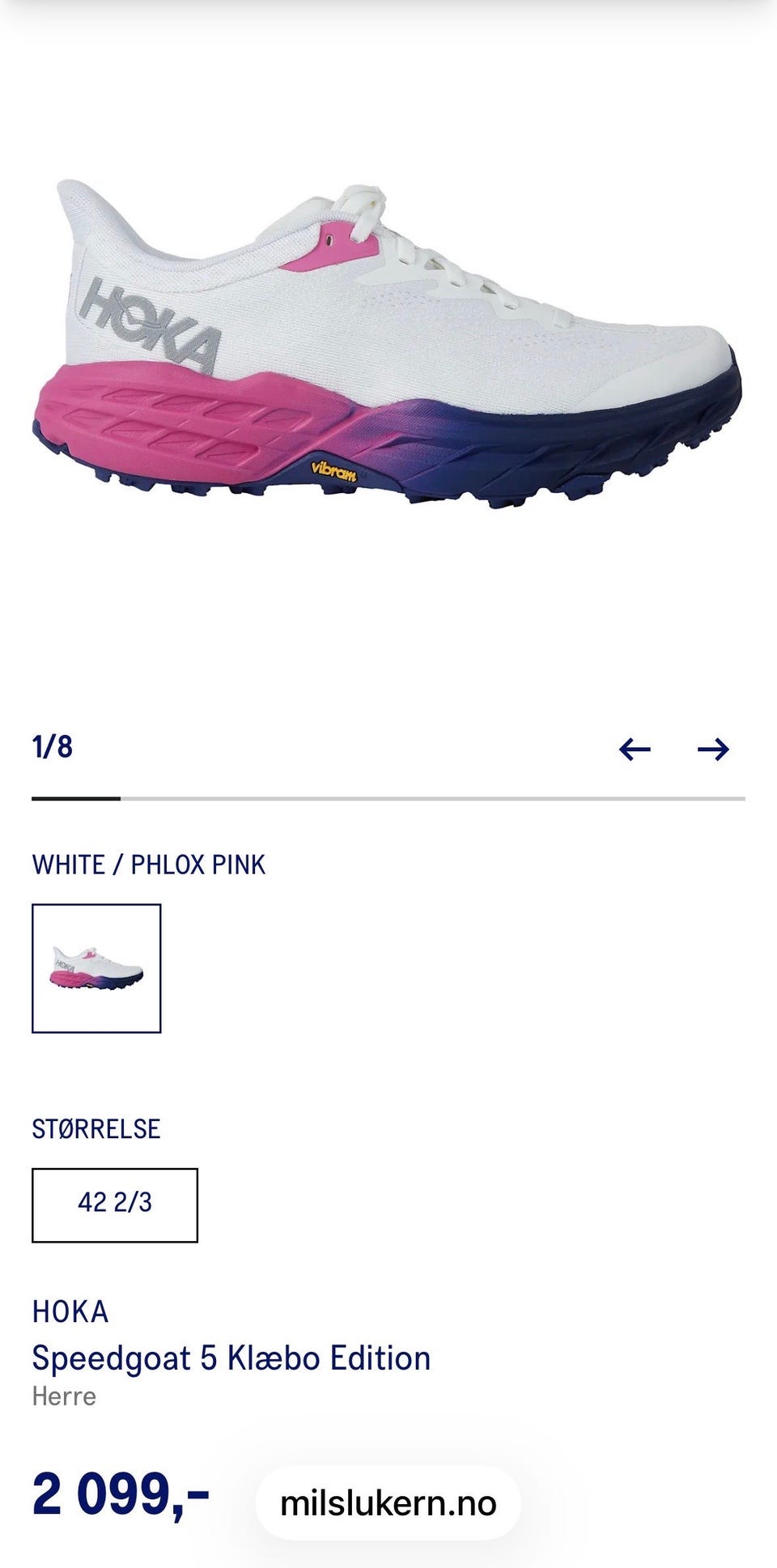The height and width of the screenshot is (1568, 777).
Task: Go to the previous product image arrow
Action: pos(635,749)
